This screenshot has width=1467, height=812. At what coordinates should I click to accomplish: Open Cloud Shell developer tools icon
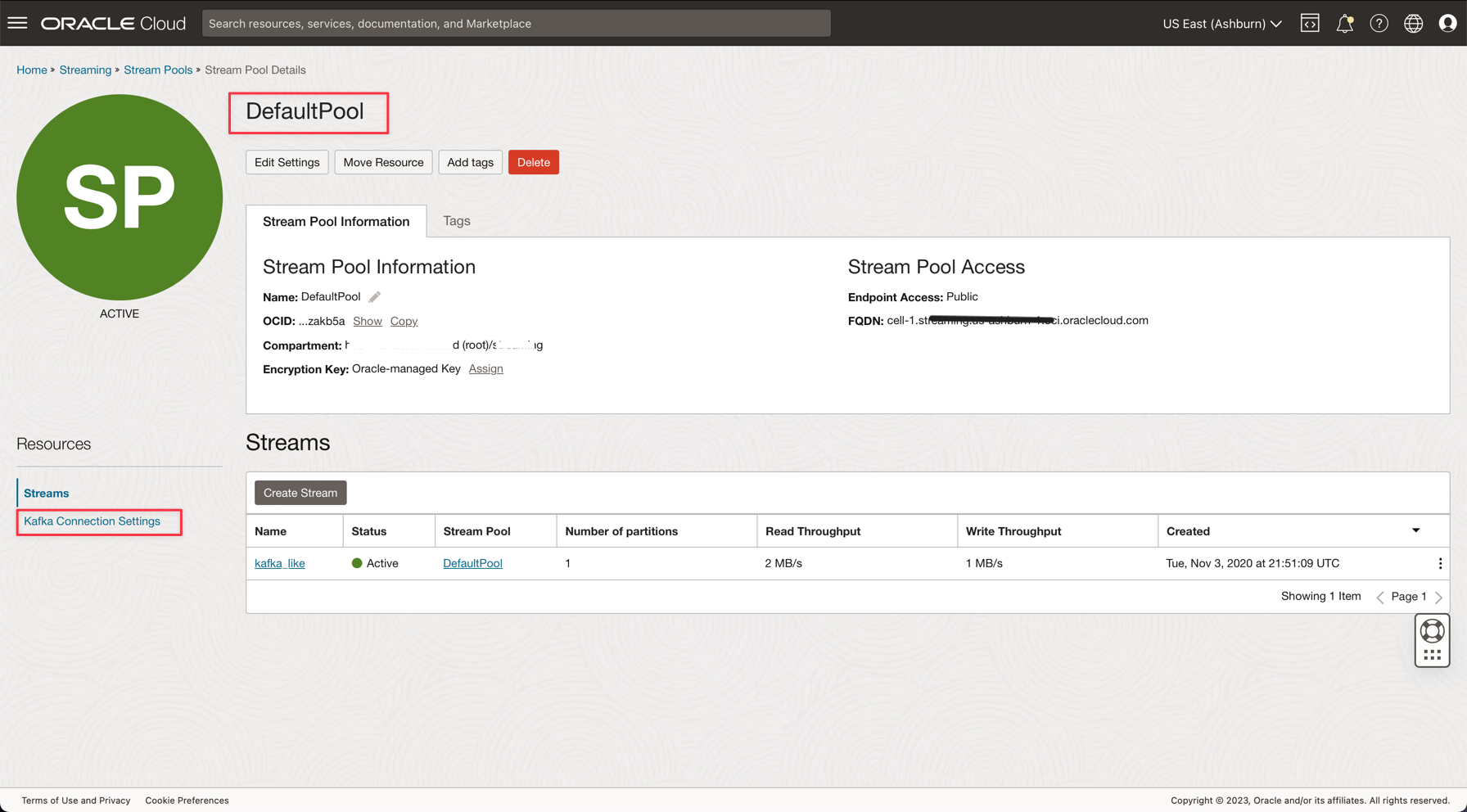click(x=1310, y=23)
